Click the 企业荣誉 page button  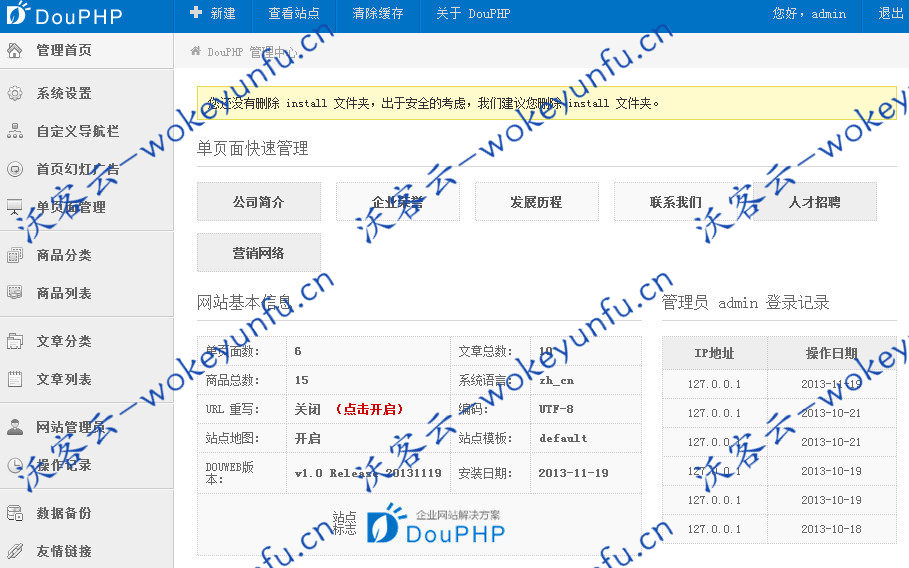(x=398, y=202)
